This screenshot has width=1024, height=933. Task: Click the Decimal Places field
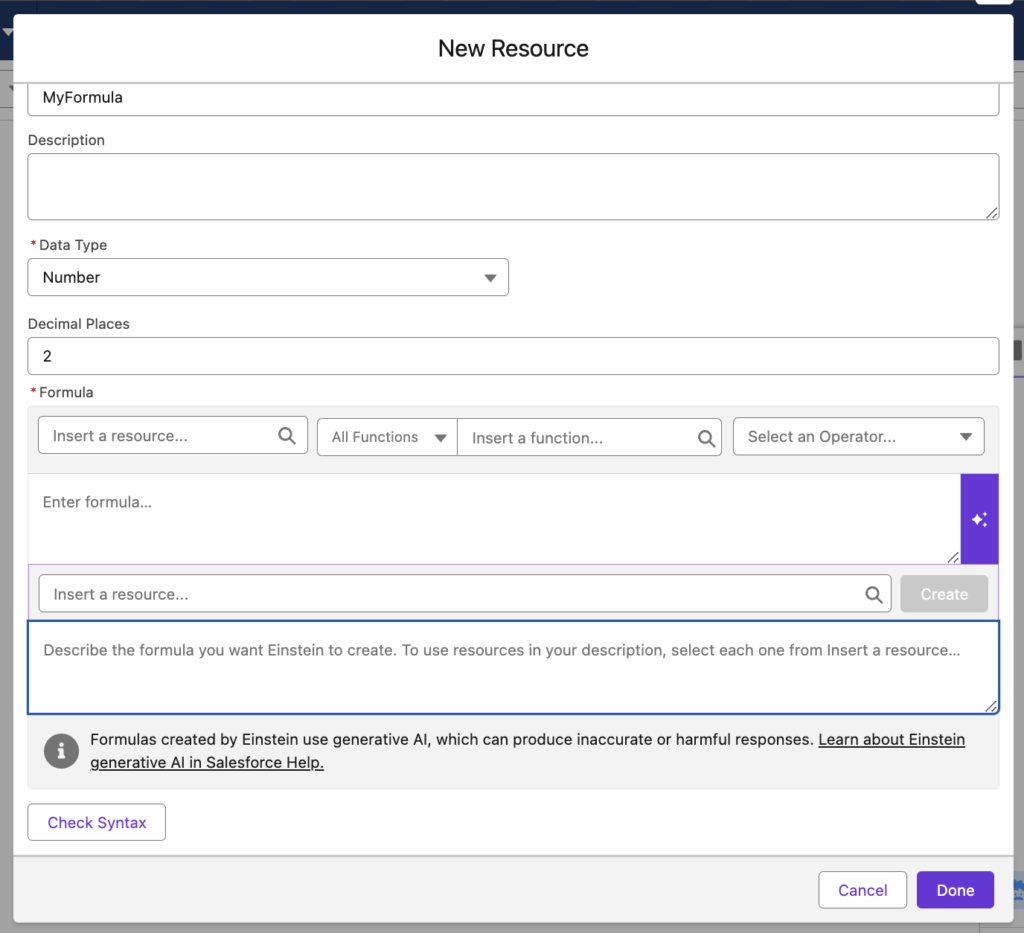coord(513,356)
